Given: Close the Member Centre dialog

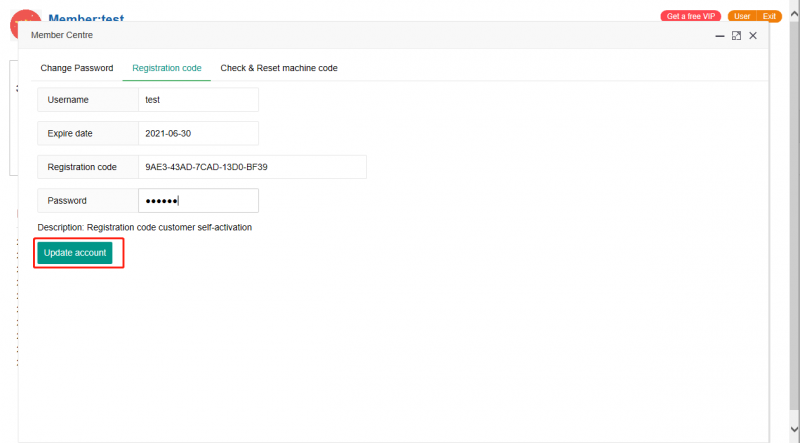Looking at the screenshot, I should tap(753, 36).
